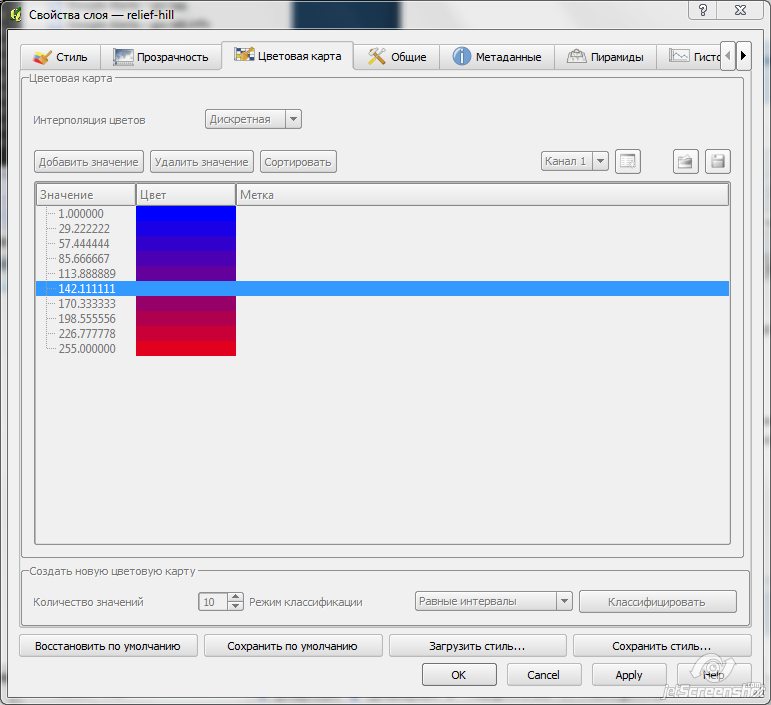Decrease Количество значений with down arrow
Screen dimensions: 771x705
click(236, 606)
